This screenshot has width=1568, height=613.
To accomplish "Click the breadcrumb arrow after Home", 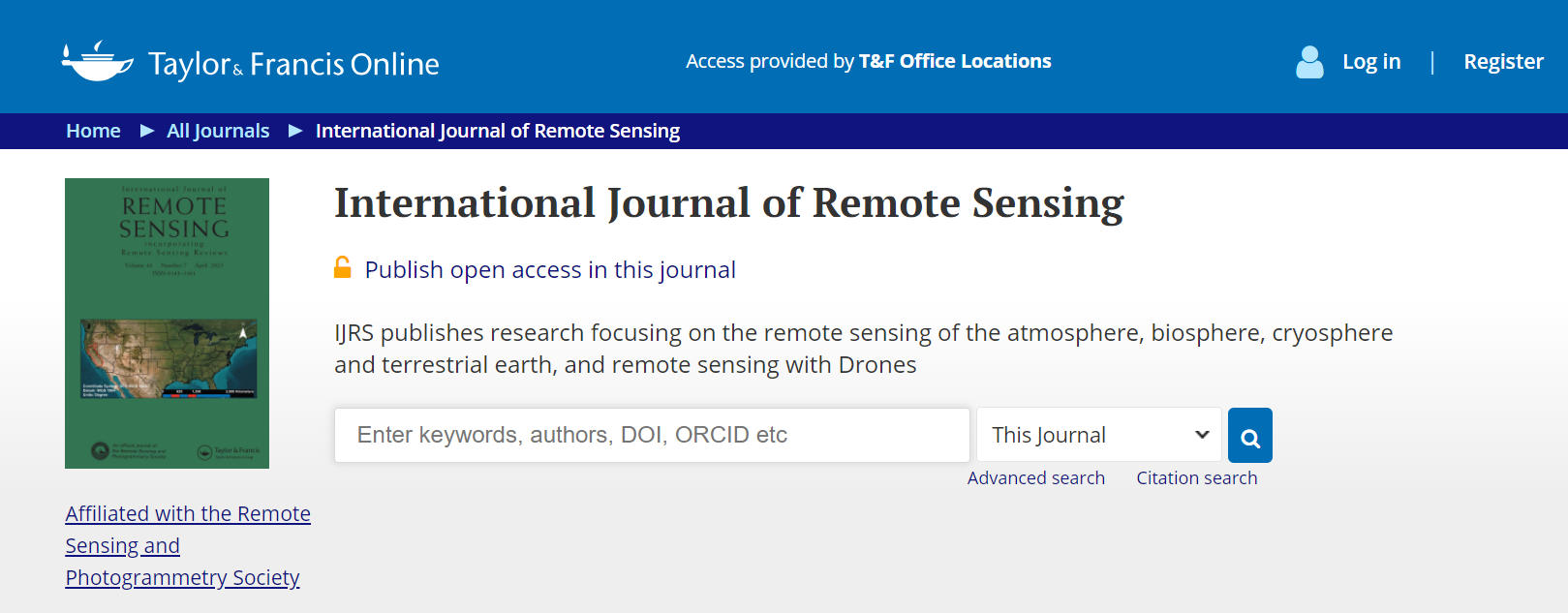I will click(147, 131).
